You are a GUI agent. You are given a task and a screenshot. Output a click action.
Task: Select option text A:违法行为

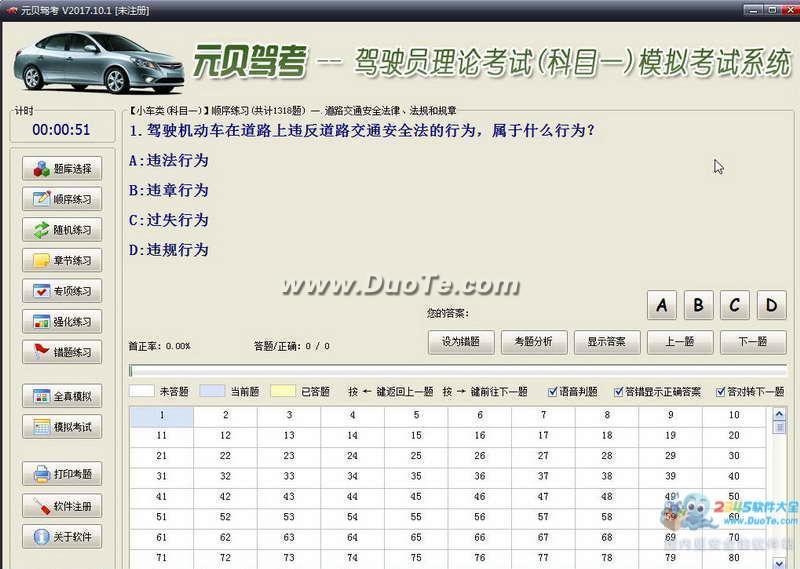coord(169,161)
